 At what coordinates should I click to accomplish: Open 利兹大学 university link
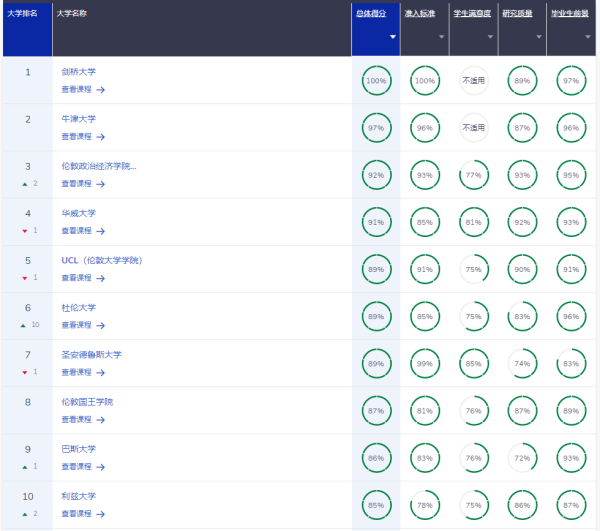[x=78, y=496]
